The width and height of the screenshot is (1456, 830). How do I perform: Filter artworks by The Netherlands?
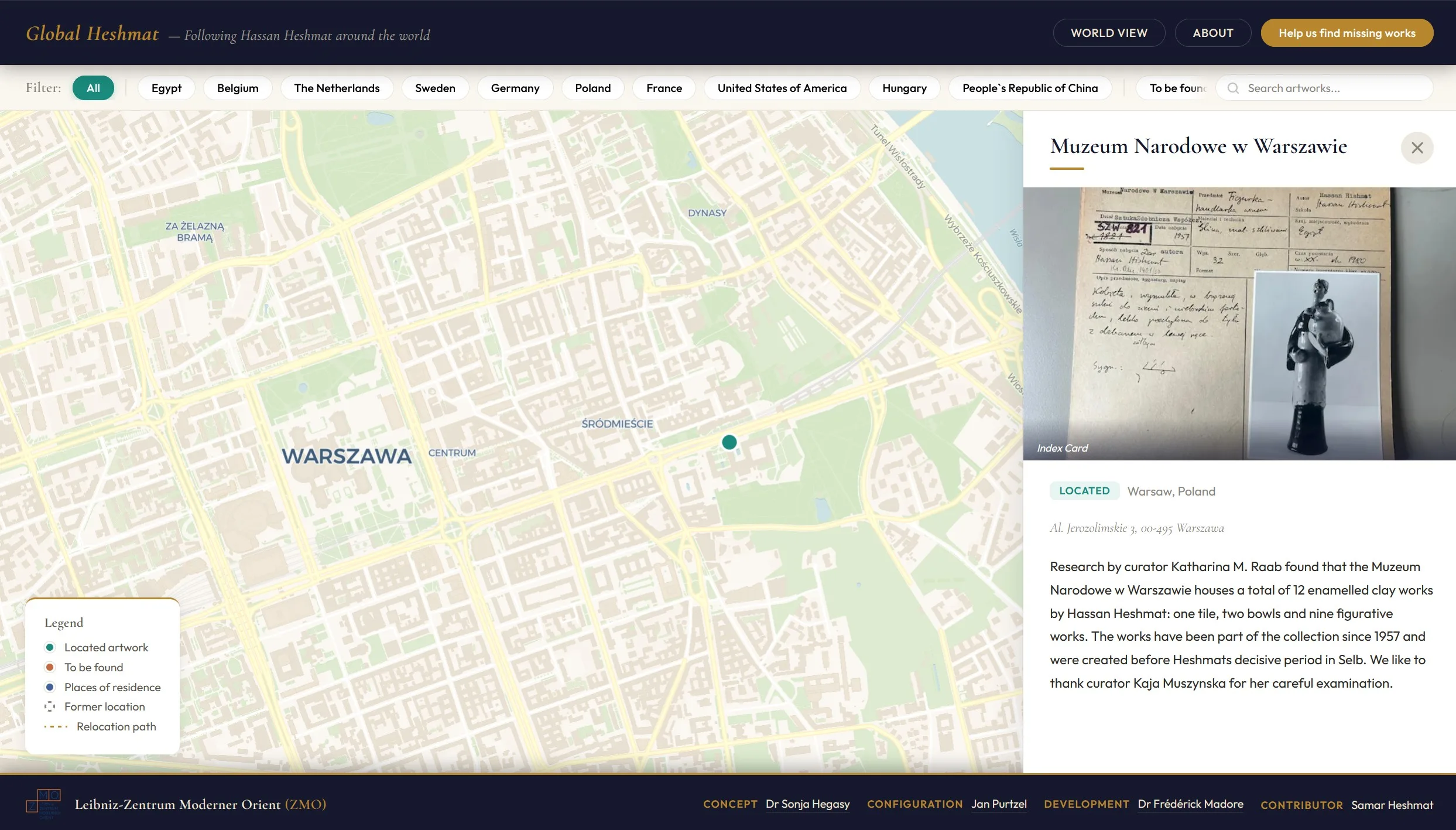click(x=337, y=88)
